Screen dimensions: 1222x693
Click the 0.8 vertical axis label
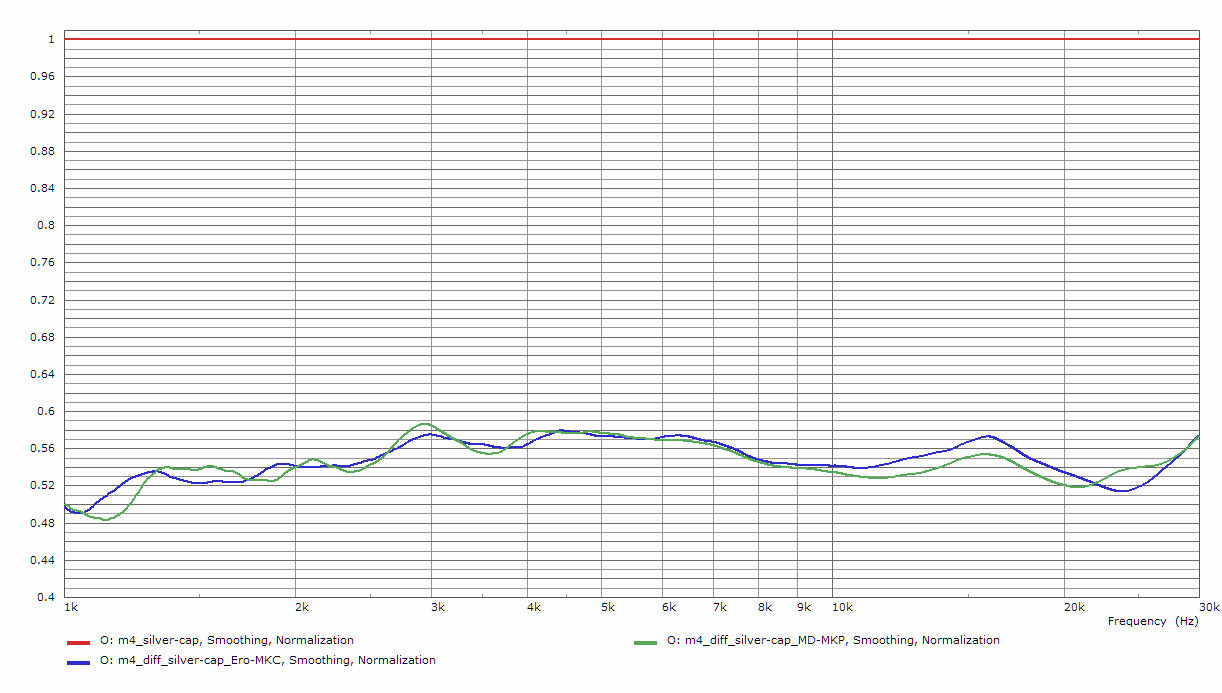[x=46, y=226]
